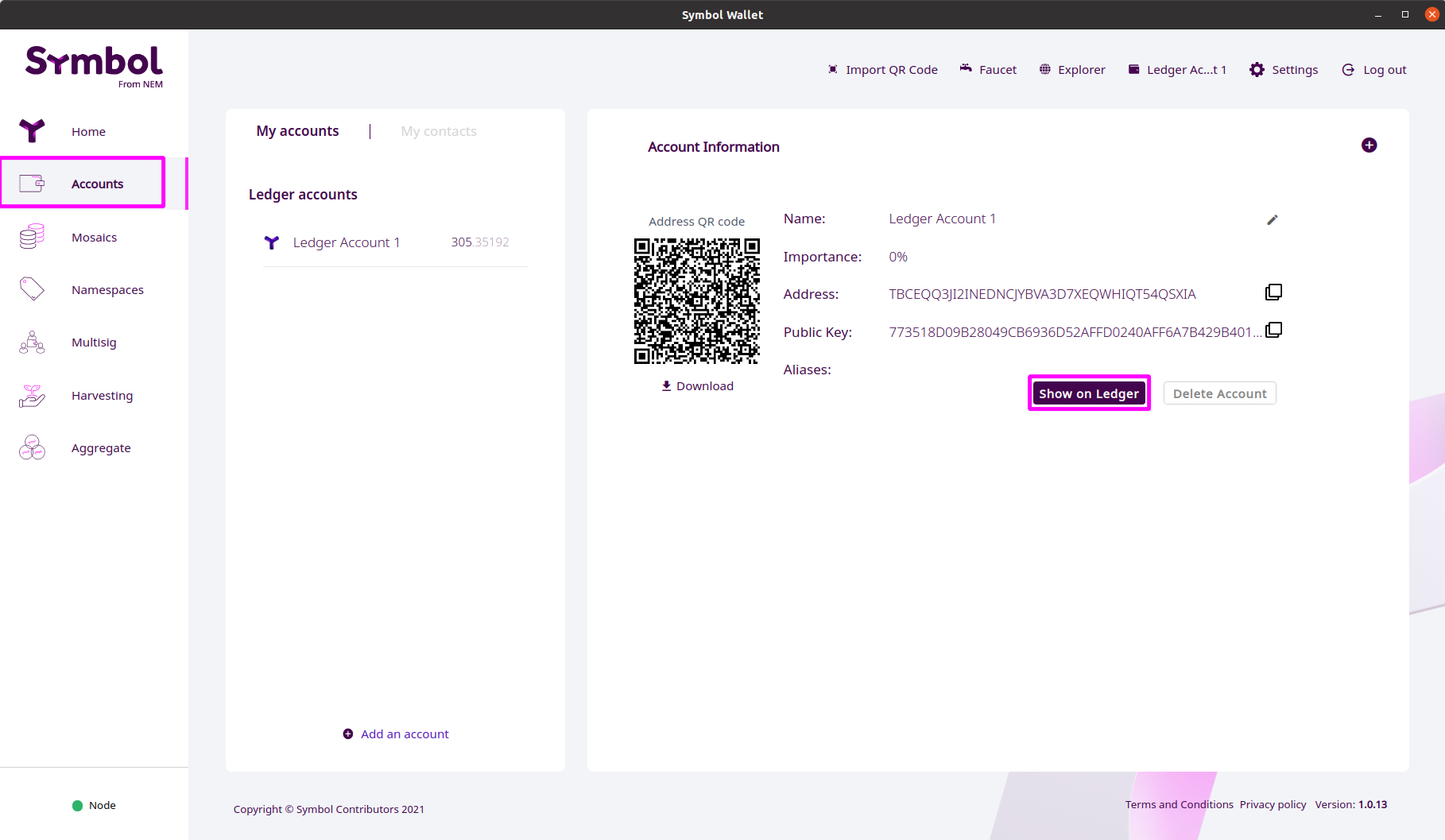Switch to the My contacts tab
This screenshot has width=1445, height=840.
pyautogui.click(x=439, y=131)
